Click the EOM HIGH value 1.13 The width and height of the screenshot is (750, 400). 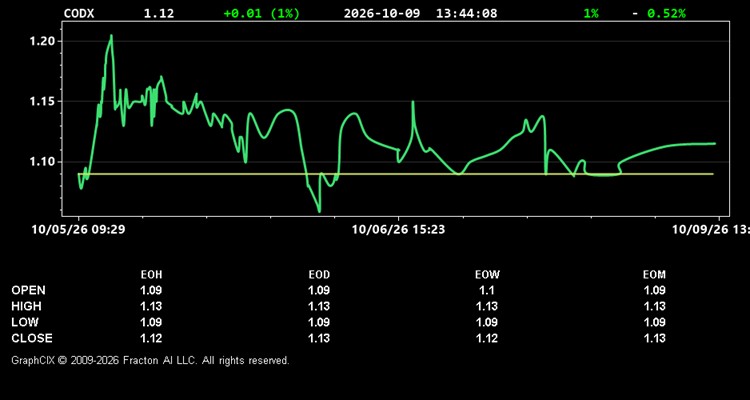(654, 306)
